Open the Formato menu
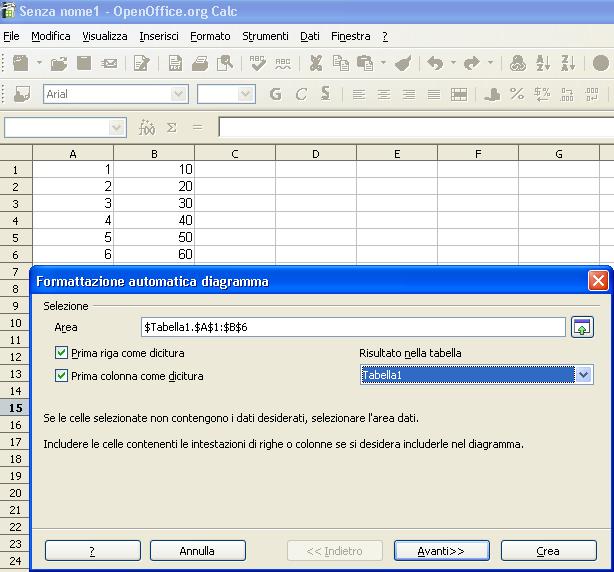 pyautogui.click(x=210, y=36)
